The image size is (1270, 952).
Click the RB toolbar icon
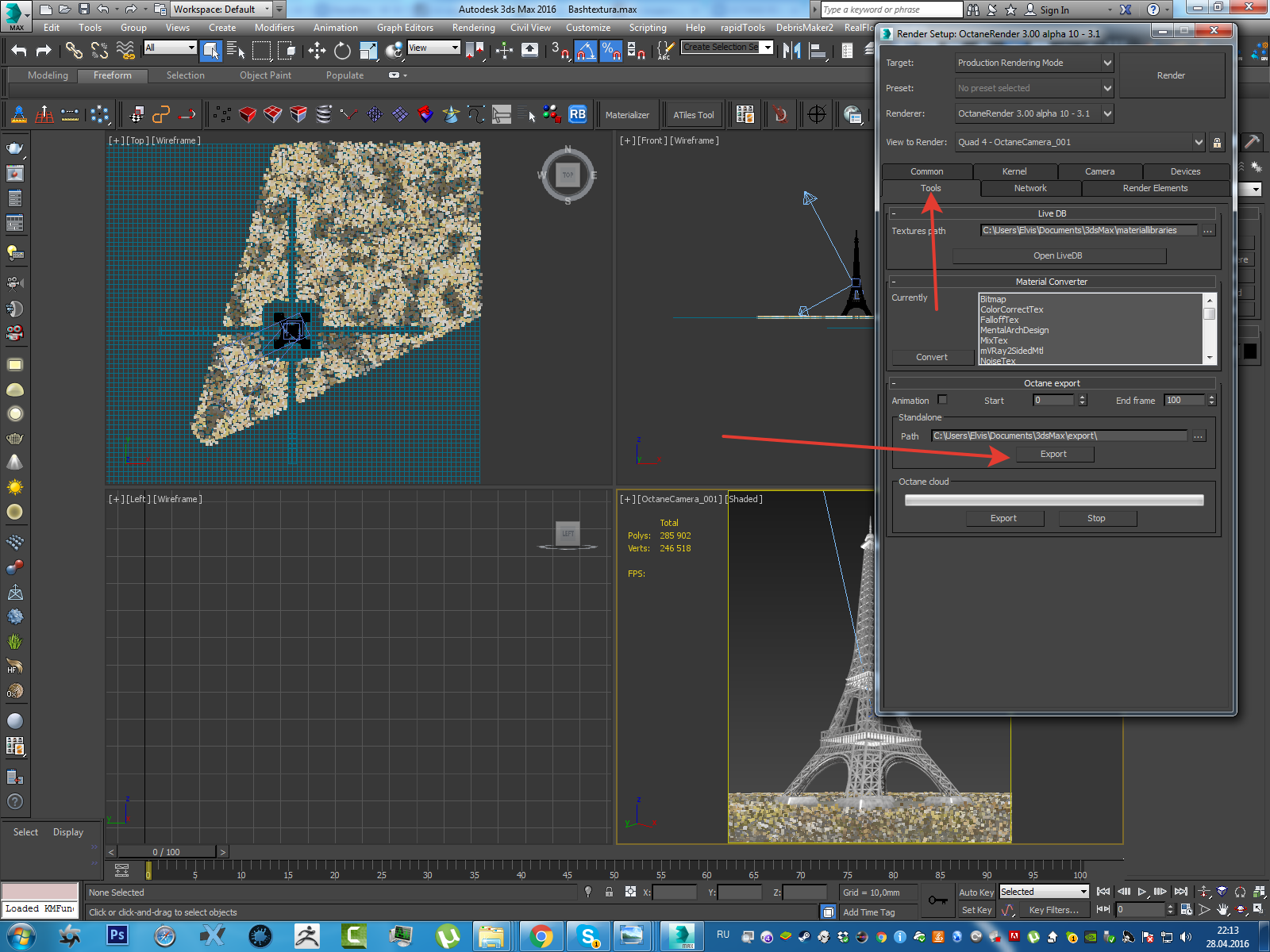point(577,114)
